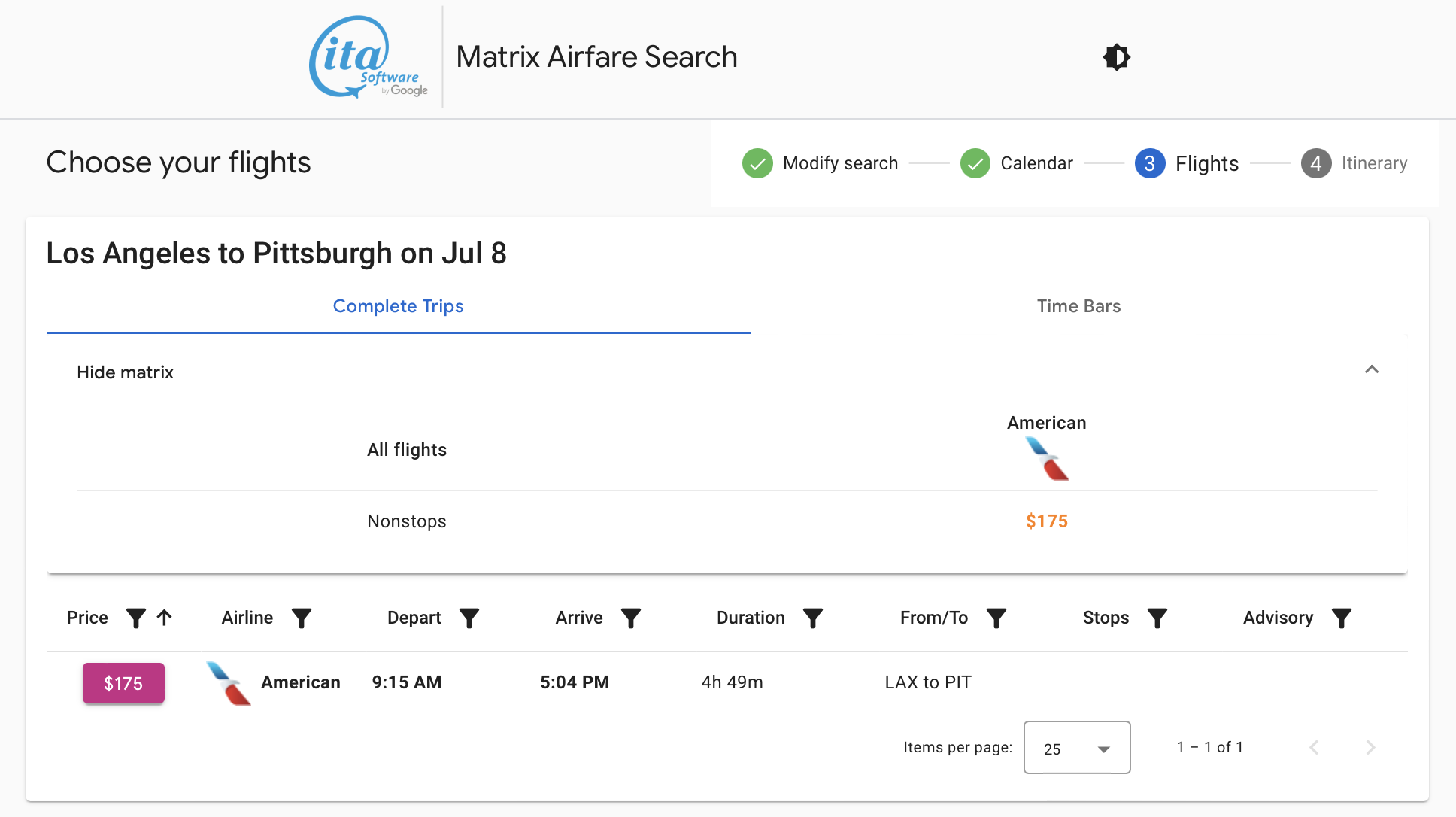Switch to Time Bars tab

[x=1078, y=306]
